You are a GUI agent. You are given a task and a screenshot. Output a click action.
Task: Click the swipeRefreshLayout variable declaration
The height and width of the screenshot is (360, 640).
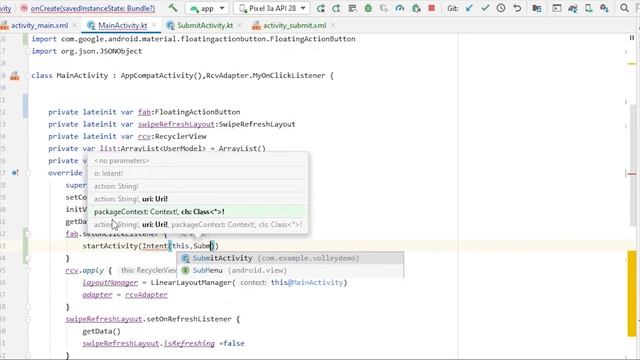176,124
